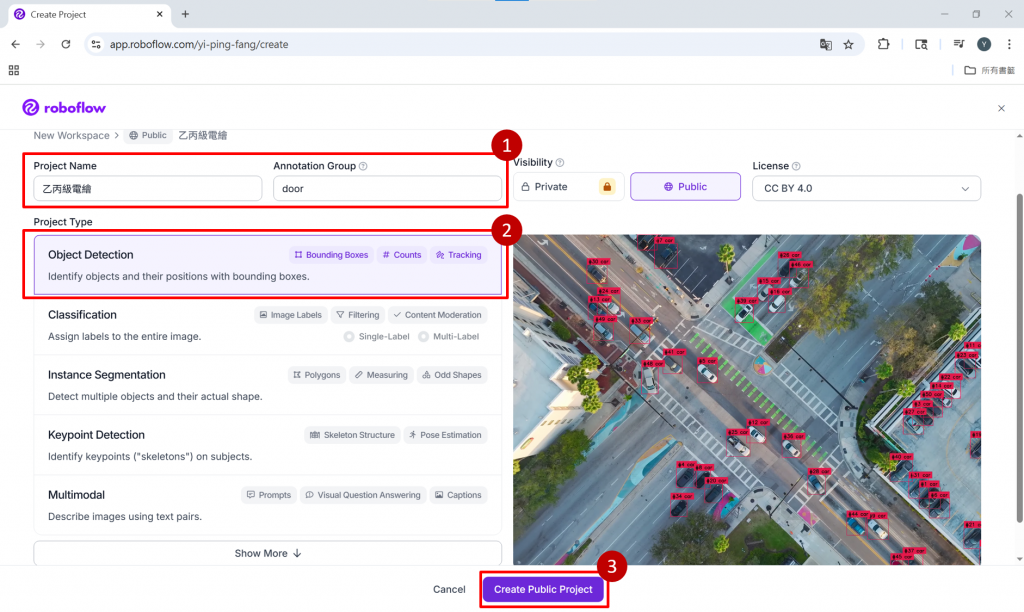This screenshot has width=1024, height=612.
Task: Open browser extensions puzzle icon
Action: 884,44
